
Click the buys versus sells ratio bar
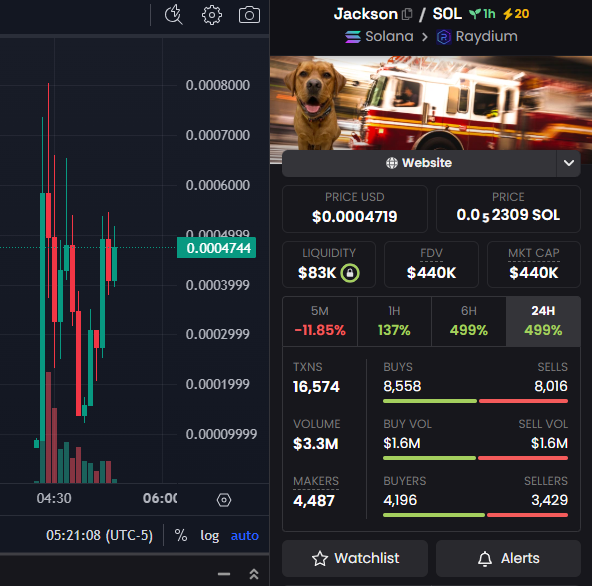(x=475, y=401)
